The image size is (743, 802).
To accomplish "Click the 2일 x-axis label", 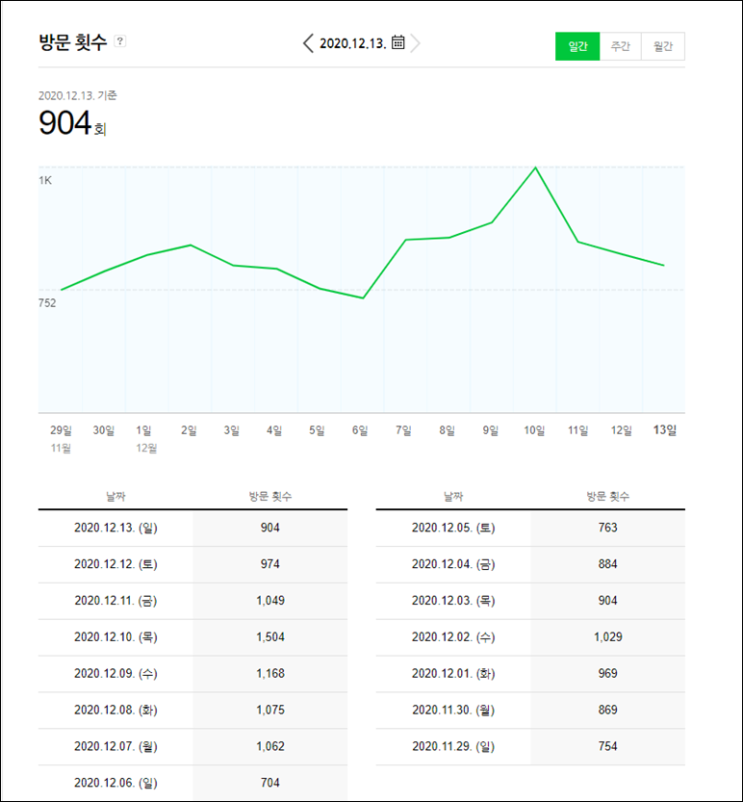I will 189,430.
